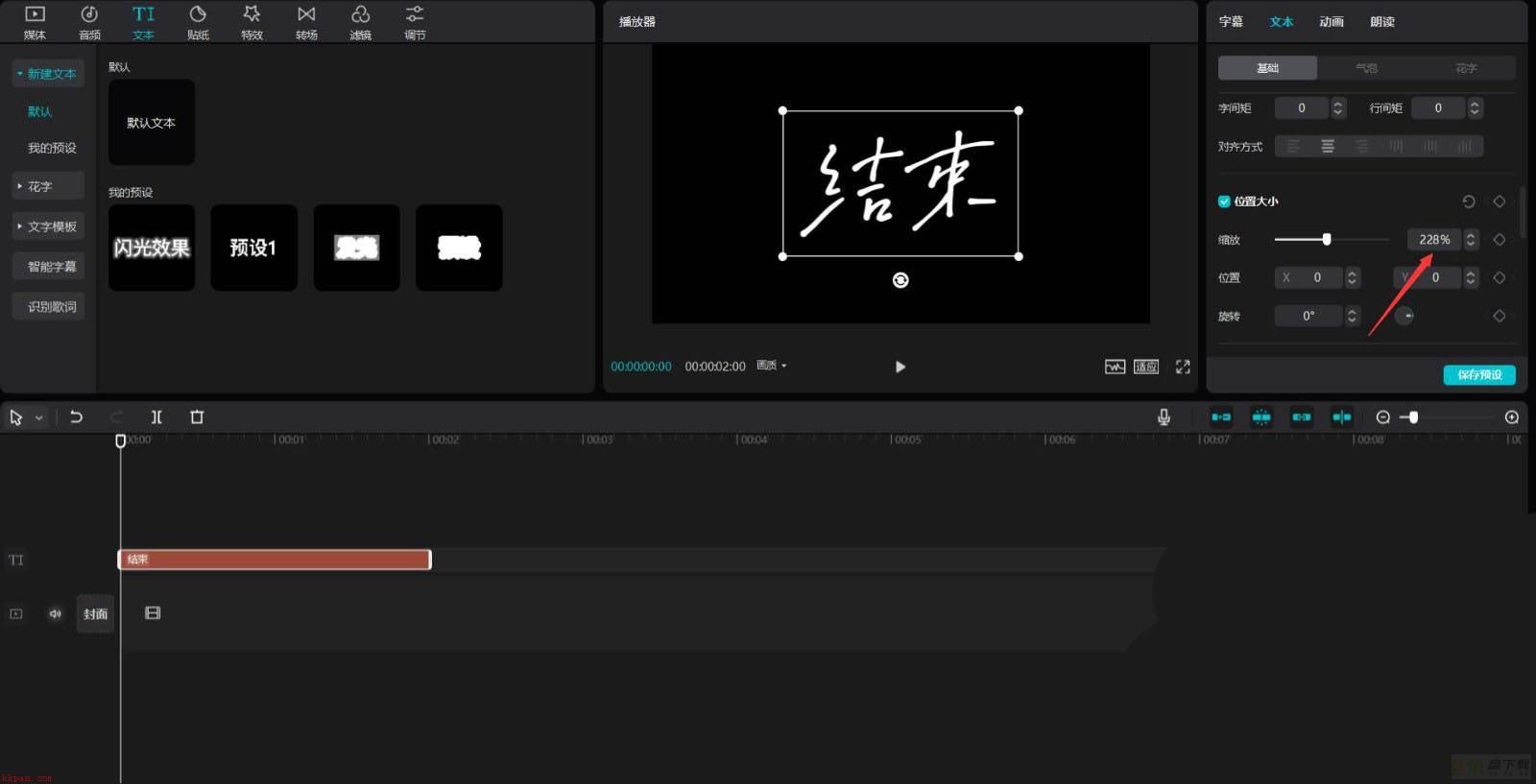Image resolution: width=1536 pixels, height=784 pixels.
Task: Click the undo arrow in timeline toolbar
Action: [76, 416]
